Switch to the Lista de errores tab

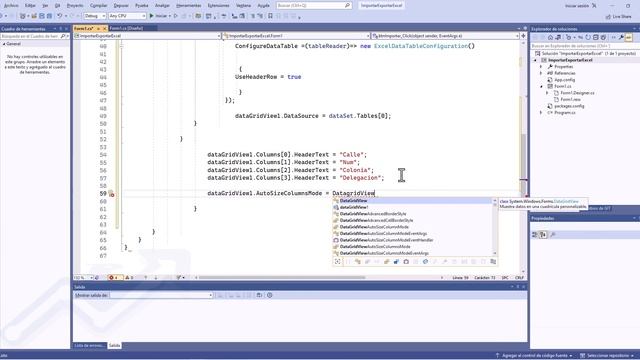pos(89,345)
